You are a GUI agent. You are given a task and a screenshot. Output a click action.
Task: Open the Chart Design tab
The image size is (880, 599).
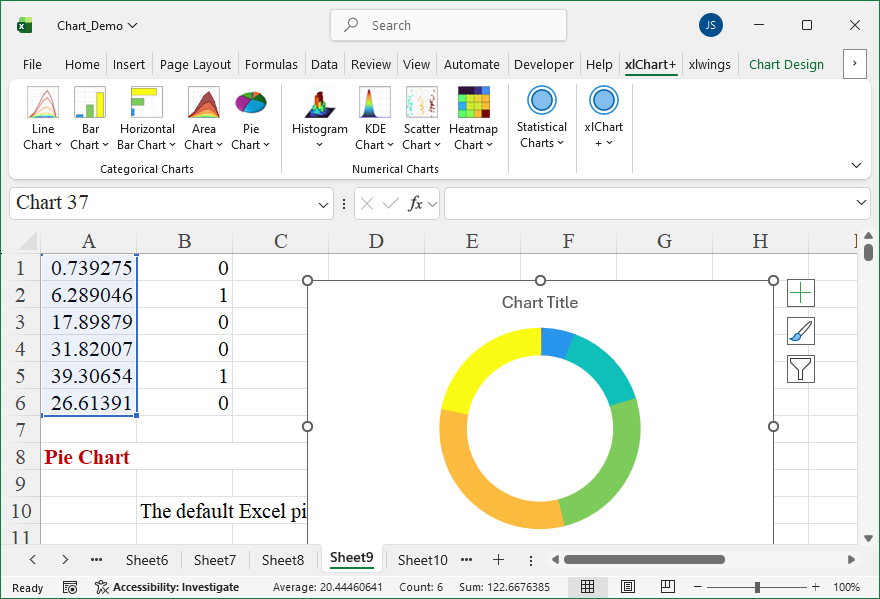[786, 64]
